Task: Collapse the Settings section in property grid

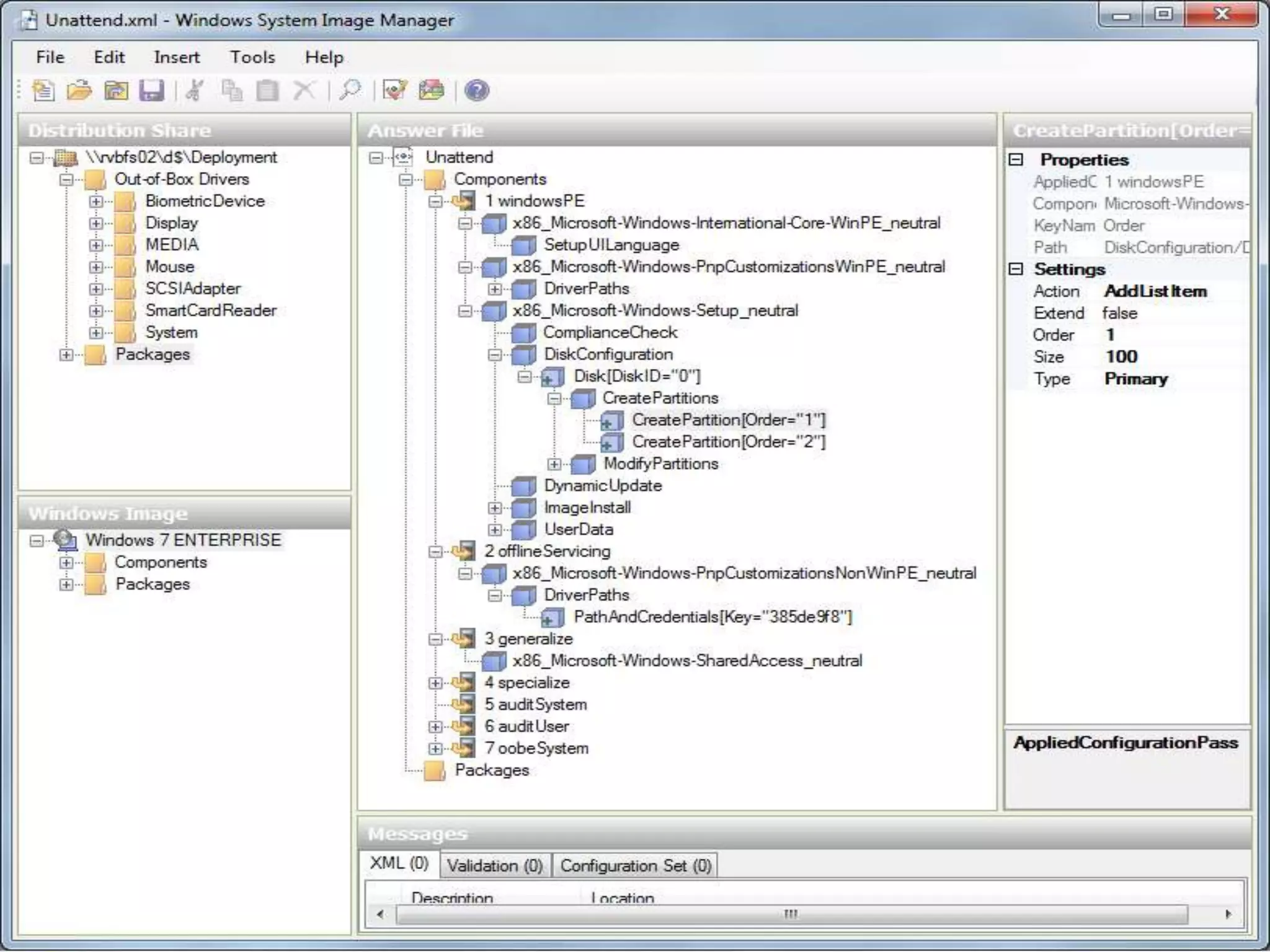Action: point(1016,269)
